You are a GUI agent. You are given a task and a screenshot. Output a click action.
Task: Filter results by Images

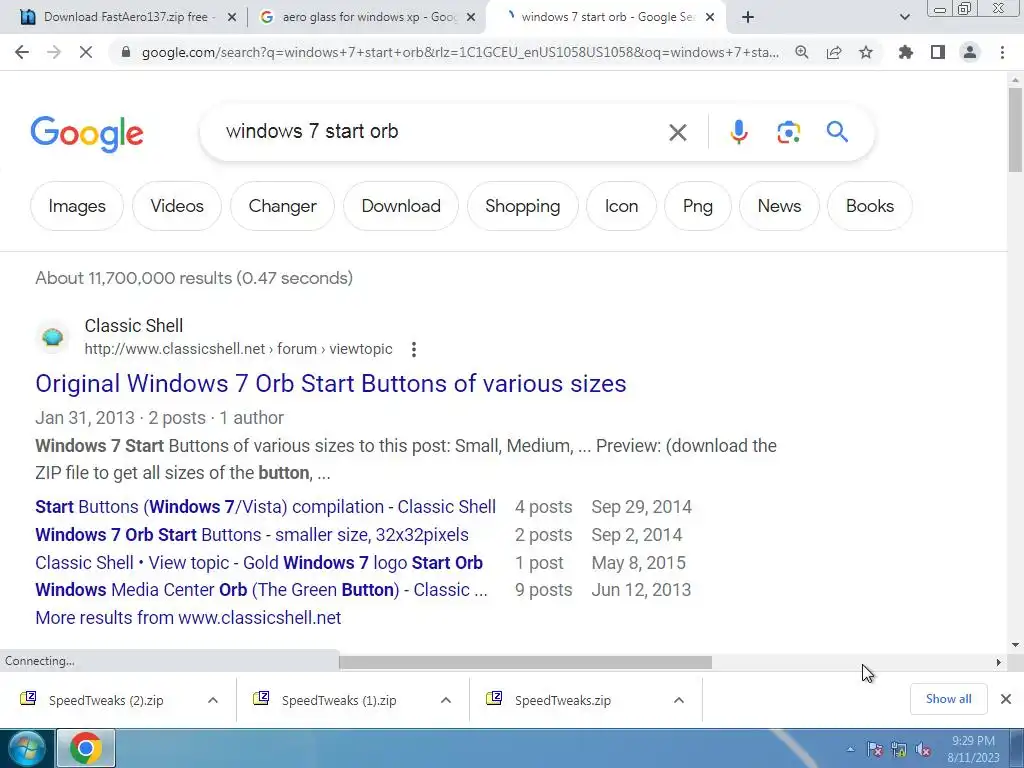point(77,206)
